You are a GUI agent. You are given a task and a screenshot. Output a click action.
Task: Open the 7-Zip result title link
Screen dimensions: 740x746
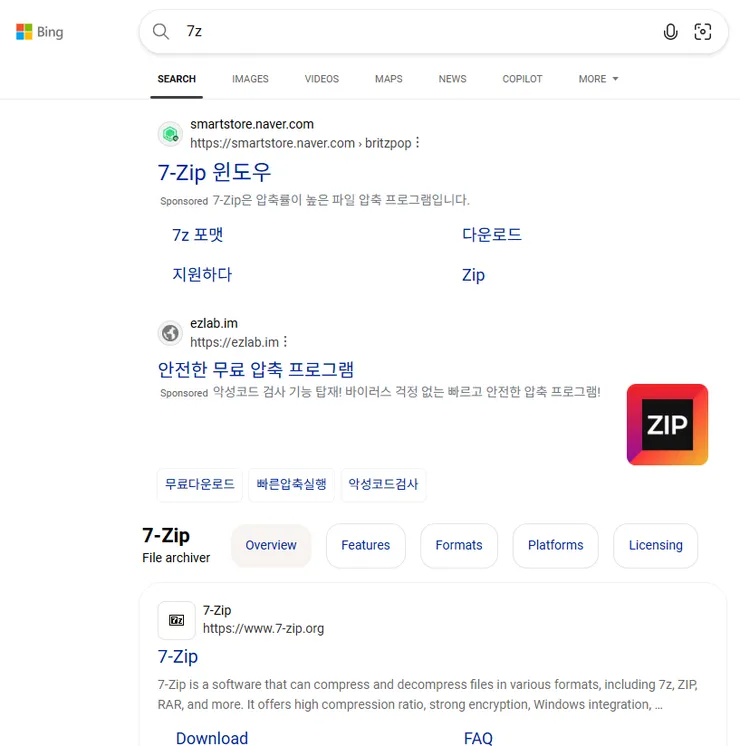pyautogui.click(x=178, y=657)
